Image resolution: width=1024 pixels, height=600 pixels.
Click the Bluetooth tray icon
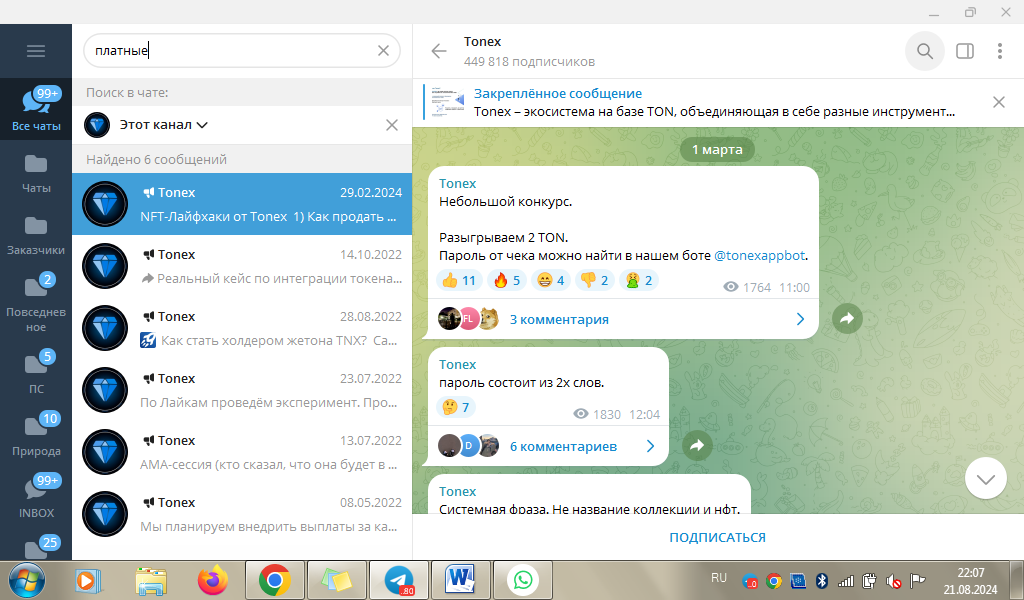[822, 580]
